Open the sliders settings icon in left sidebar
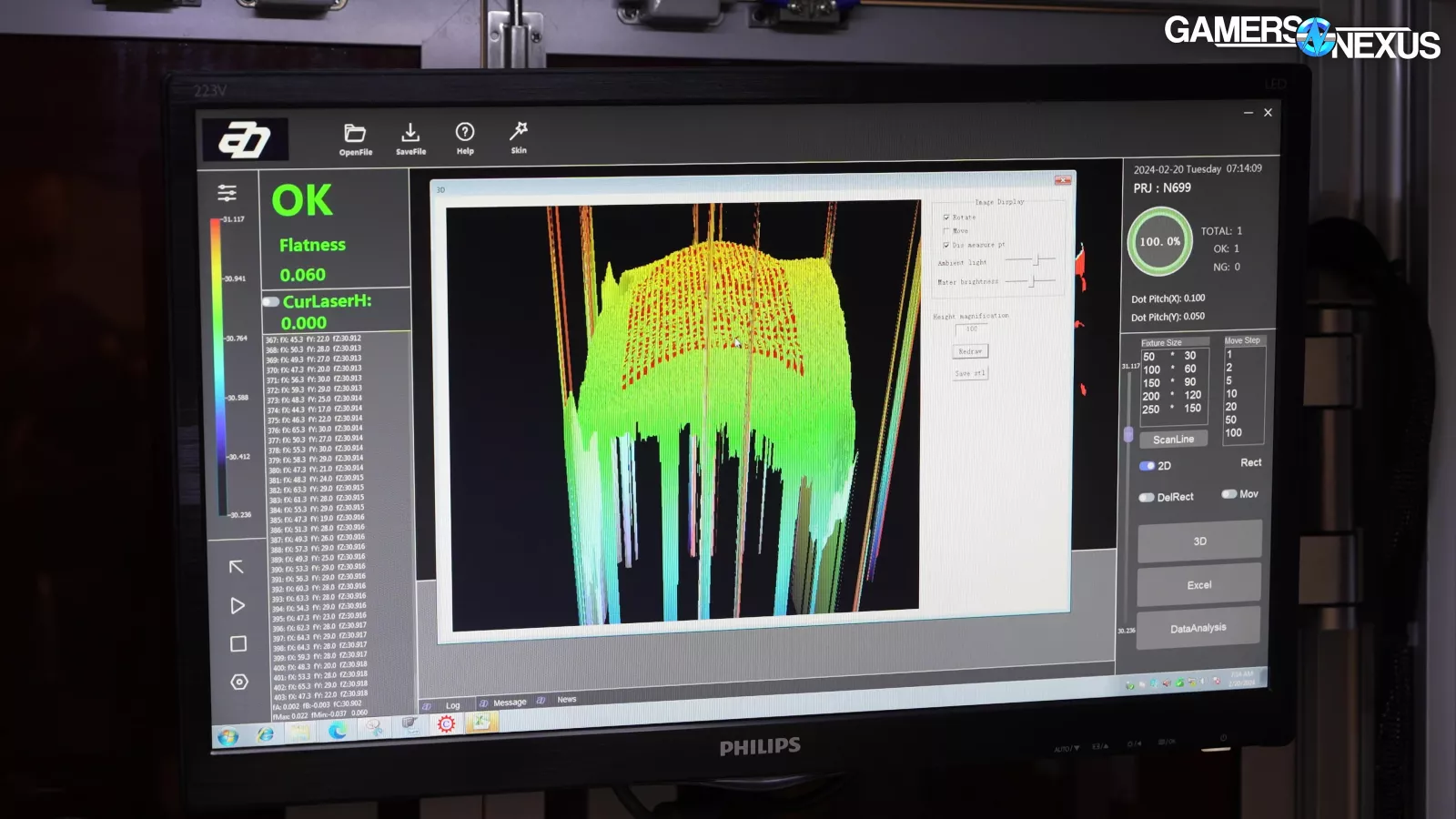Viewport: 1456px width, 819px height. point(227,193)
